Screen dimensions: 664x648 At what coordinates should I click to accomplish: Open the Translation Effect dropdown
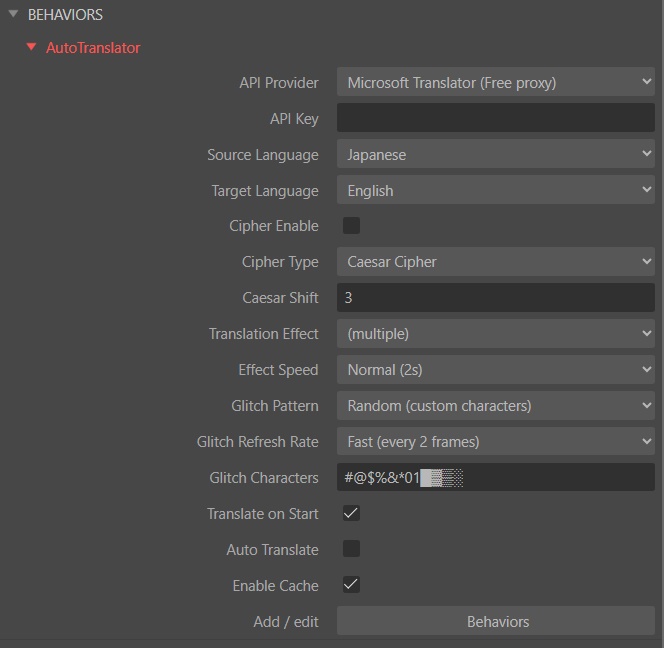point(495,334)
